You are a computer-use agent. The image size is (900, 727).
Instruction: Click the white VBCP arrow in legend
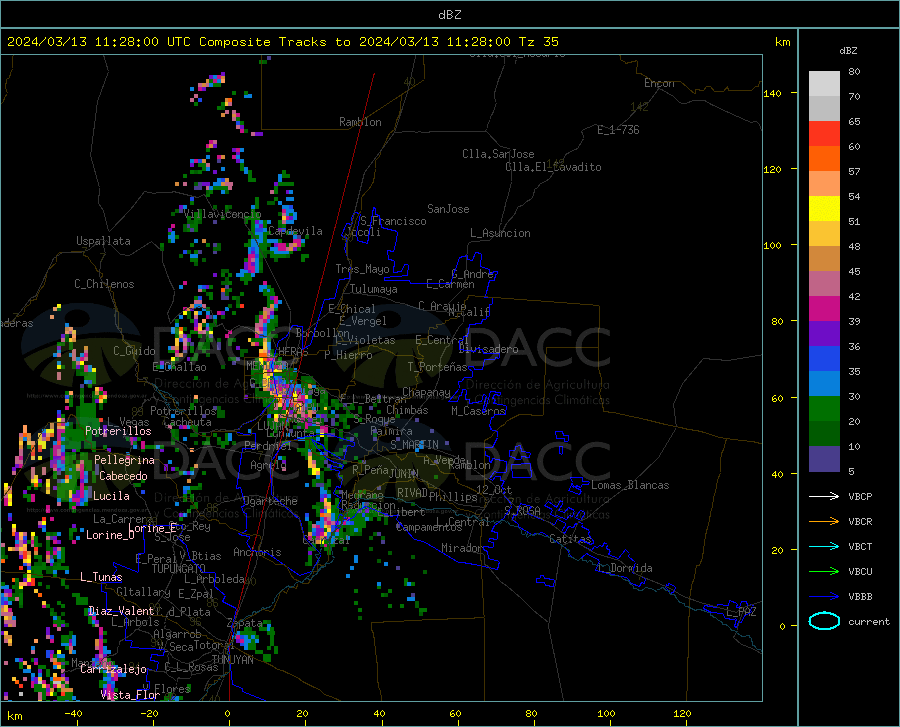824,496
